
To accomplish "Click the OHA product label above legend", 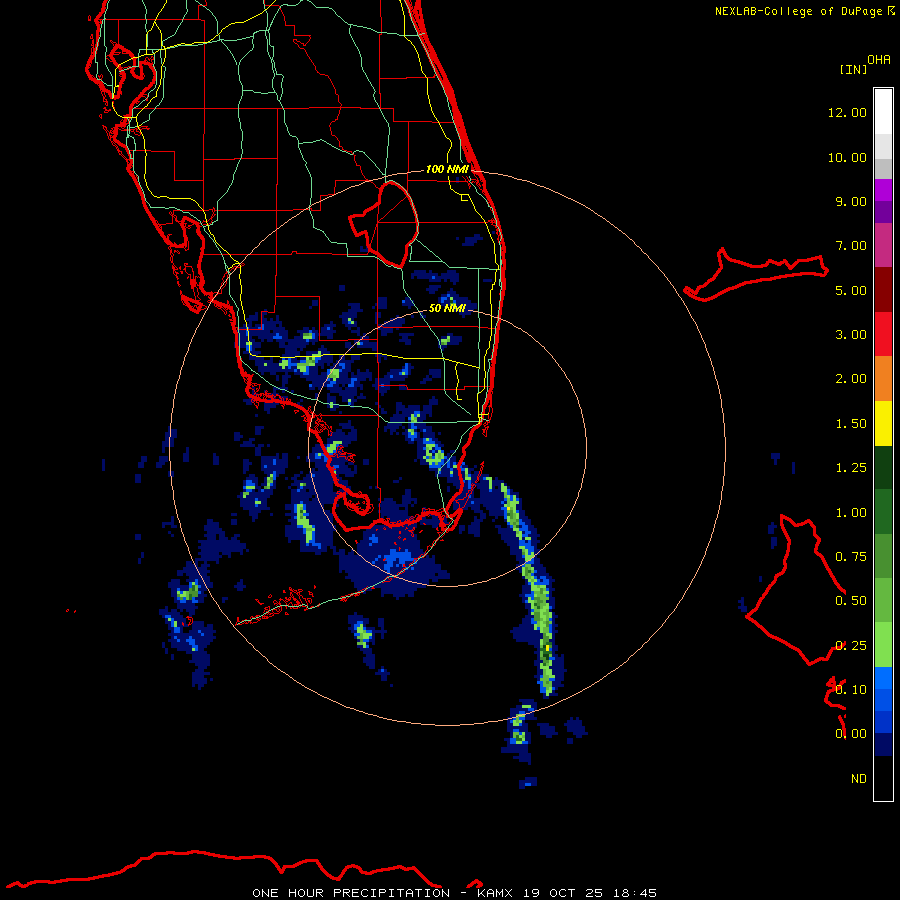I will (x=879, y=60).
